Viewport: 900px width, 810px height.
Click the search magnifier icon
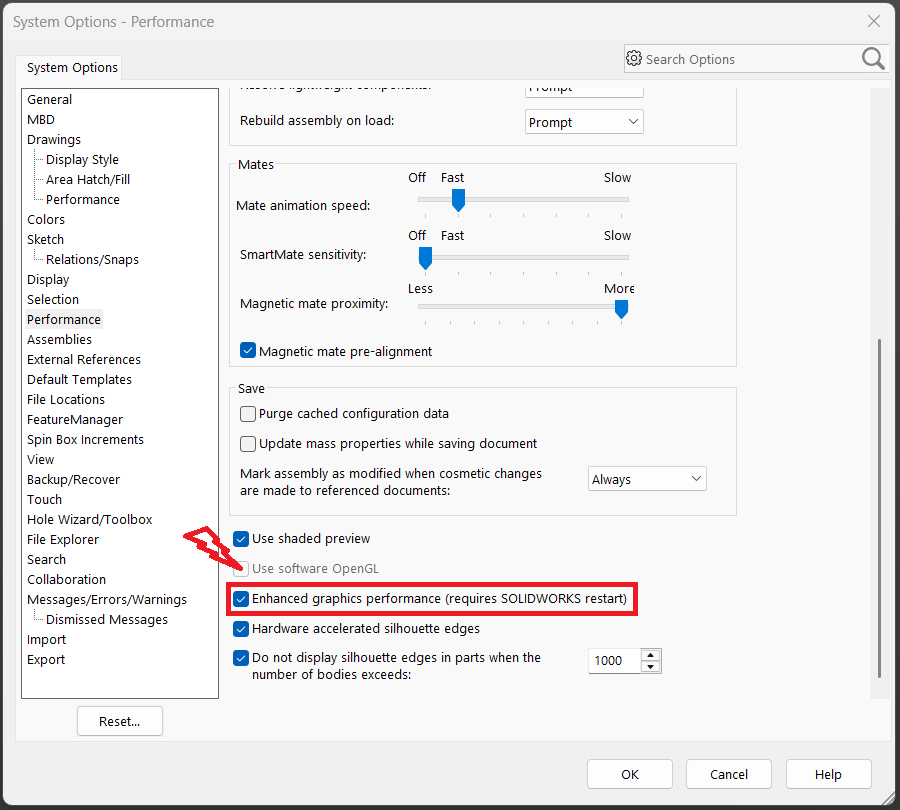click(872, 59)
